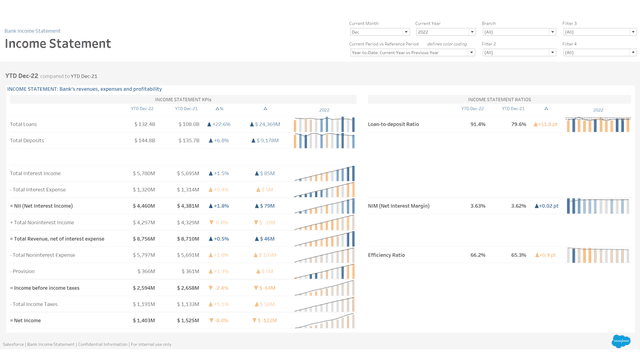
Task: Select the NIM (Net Interest Margin) bar chart
Action: (598, 206)
